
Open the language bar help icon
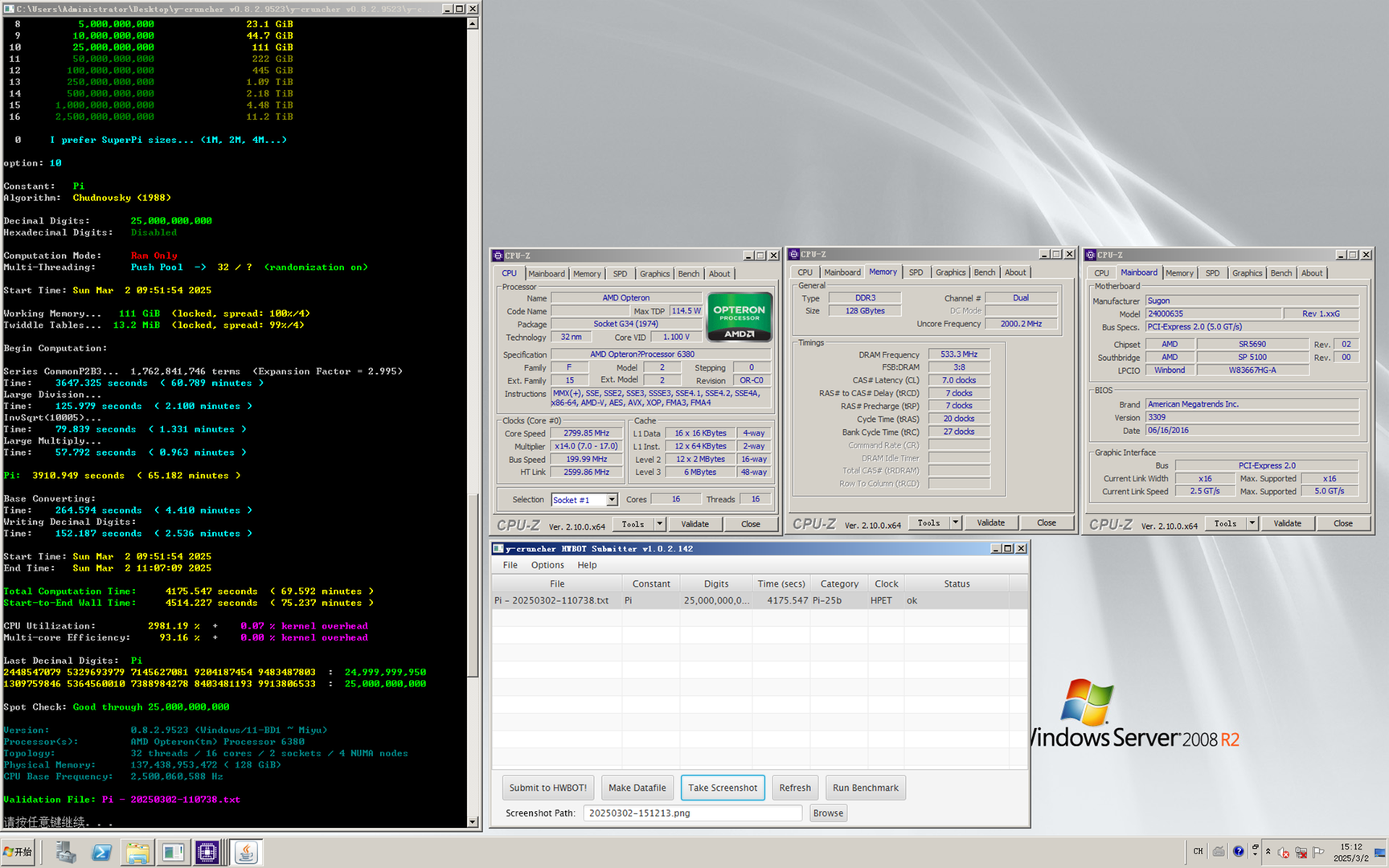[1239, 851]
